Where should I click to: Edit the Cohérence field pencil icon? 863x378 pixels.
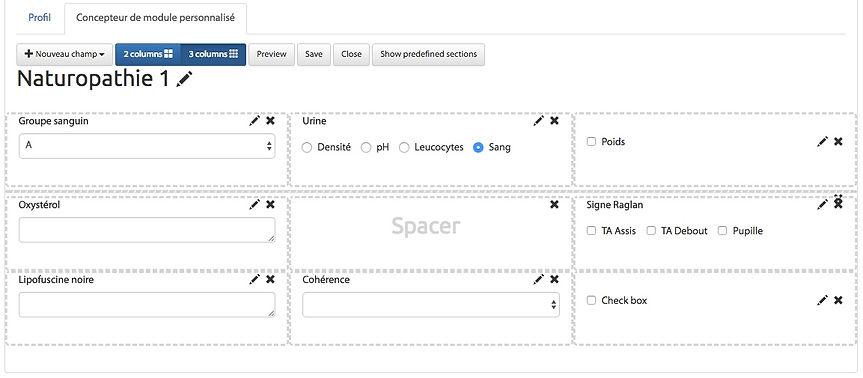(538, 280)
